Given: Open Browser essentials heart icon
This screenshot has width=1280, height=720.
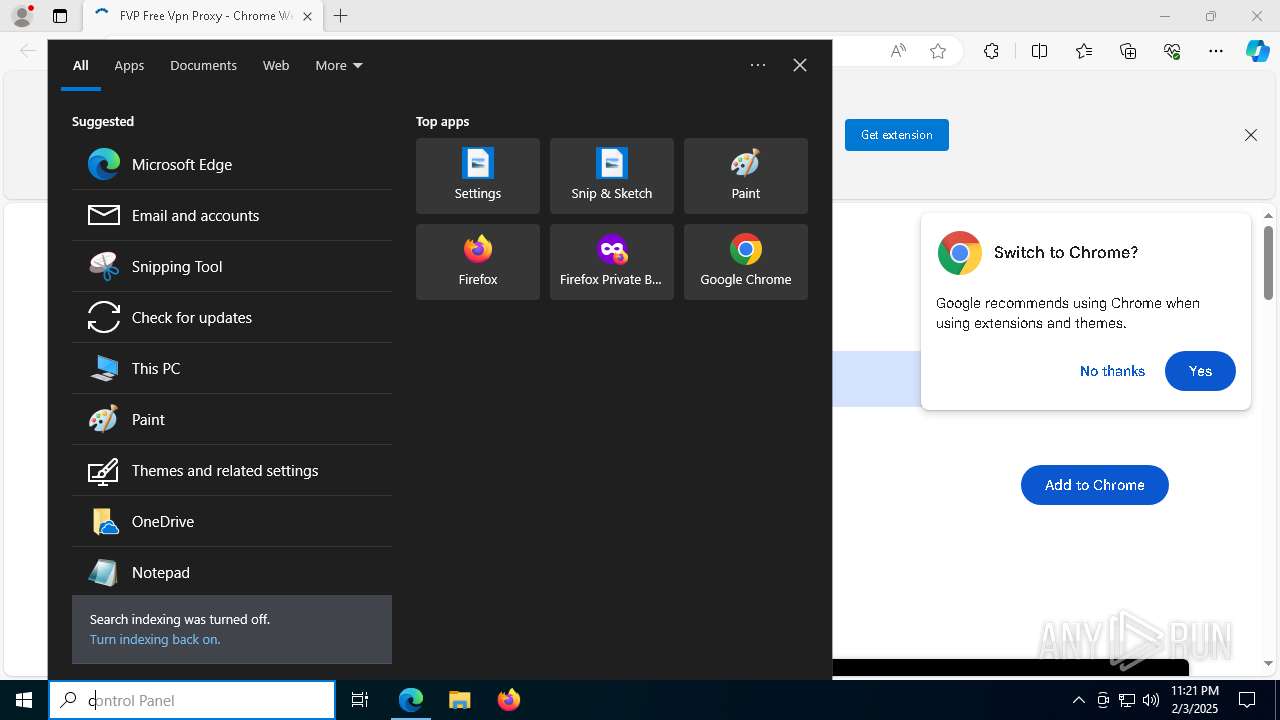Looking at the screenshot, I should click(x=1172, y=51).
